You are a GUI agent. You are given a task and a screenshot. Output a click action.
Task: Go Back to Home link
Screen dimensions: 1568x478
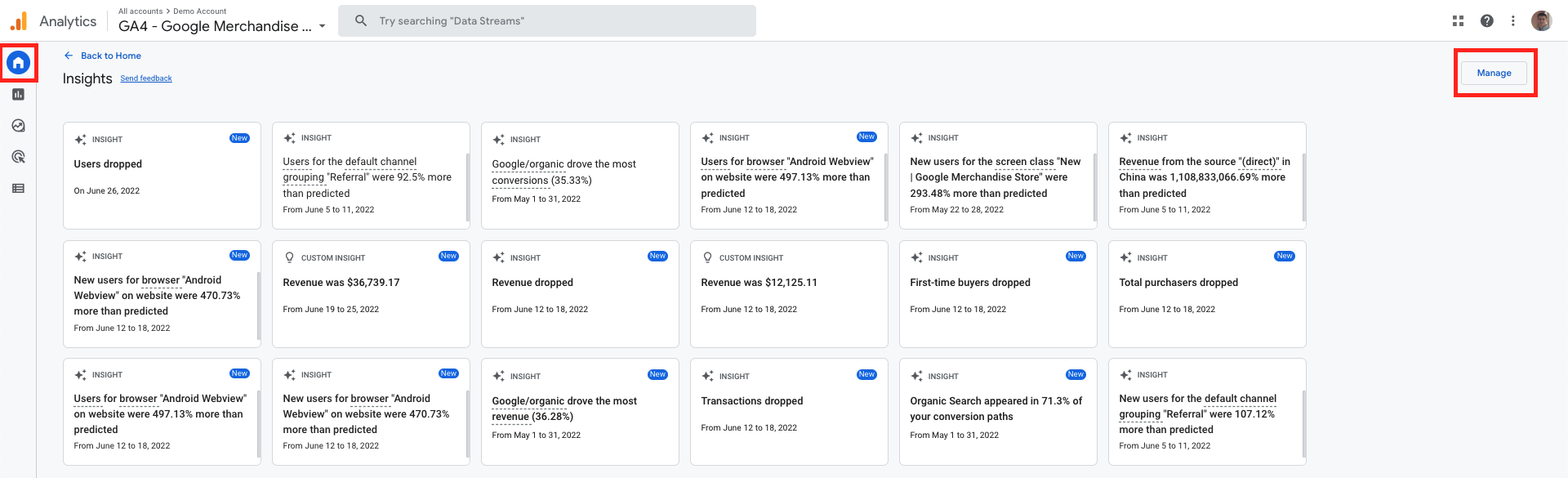click(x=103, y=56)
